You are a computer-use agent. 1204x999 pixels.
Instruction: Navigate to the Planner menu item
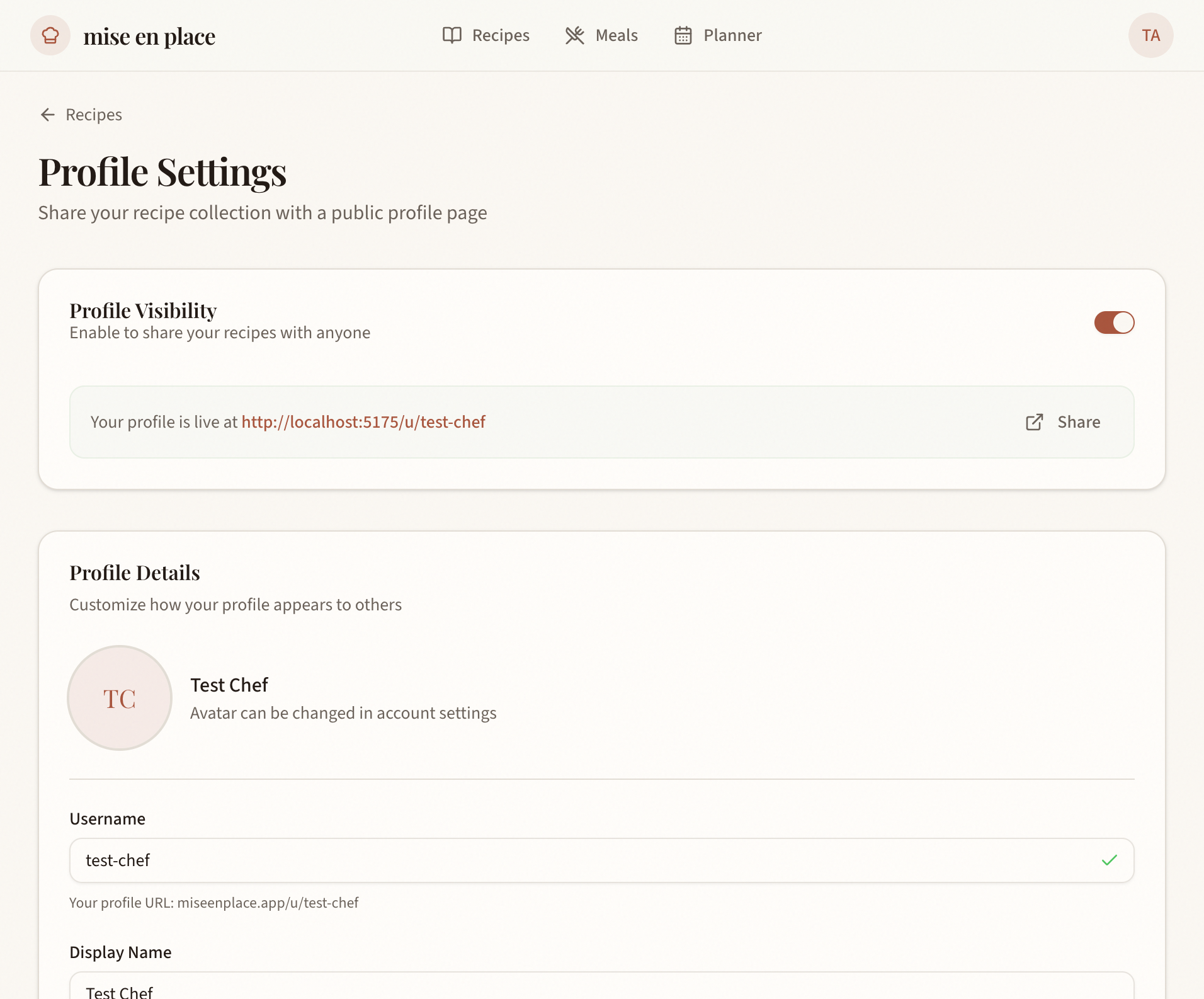pyautogui.click(x=717, y=35)
